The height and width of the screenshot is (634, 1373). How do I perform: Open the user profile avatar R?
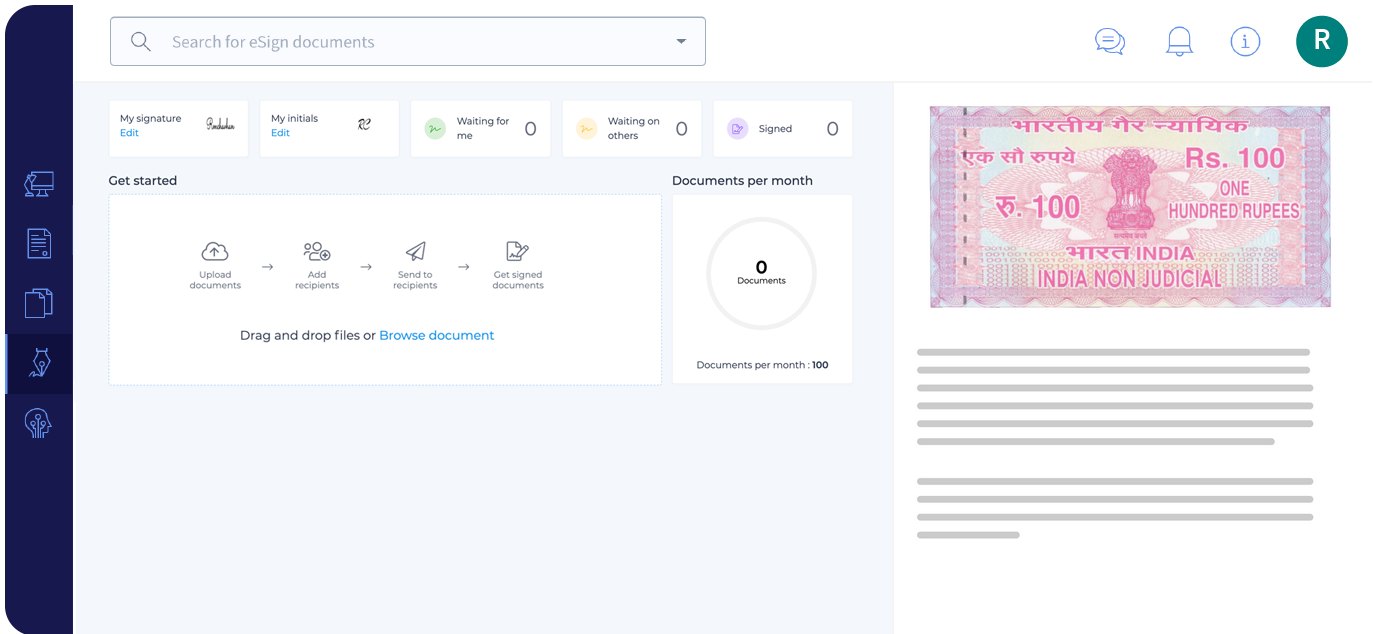pyautogui.click(x=1321, y=41)
